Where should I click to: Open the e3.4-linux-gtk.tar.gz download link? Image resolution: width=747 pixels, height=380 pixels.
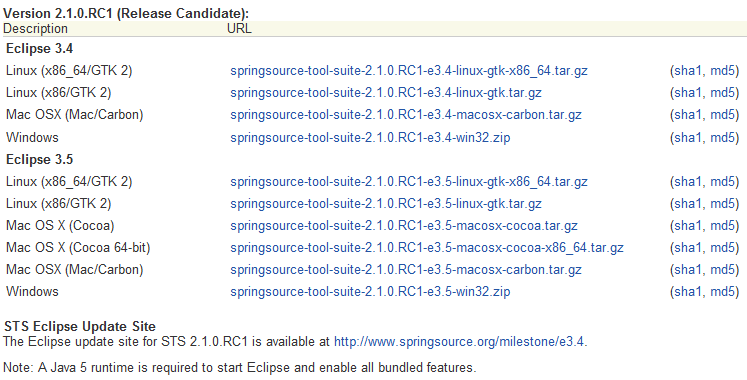[386, 93]
